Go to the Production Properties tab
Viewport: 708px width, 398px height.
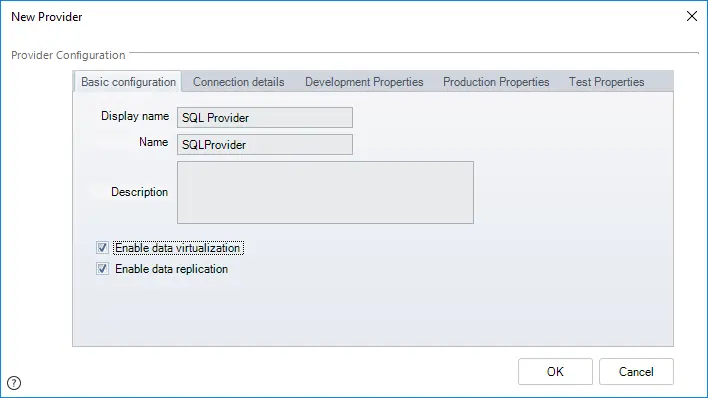(496, 82)
